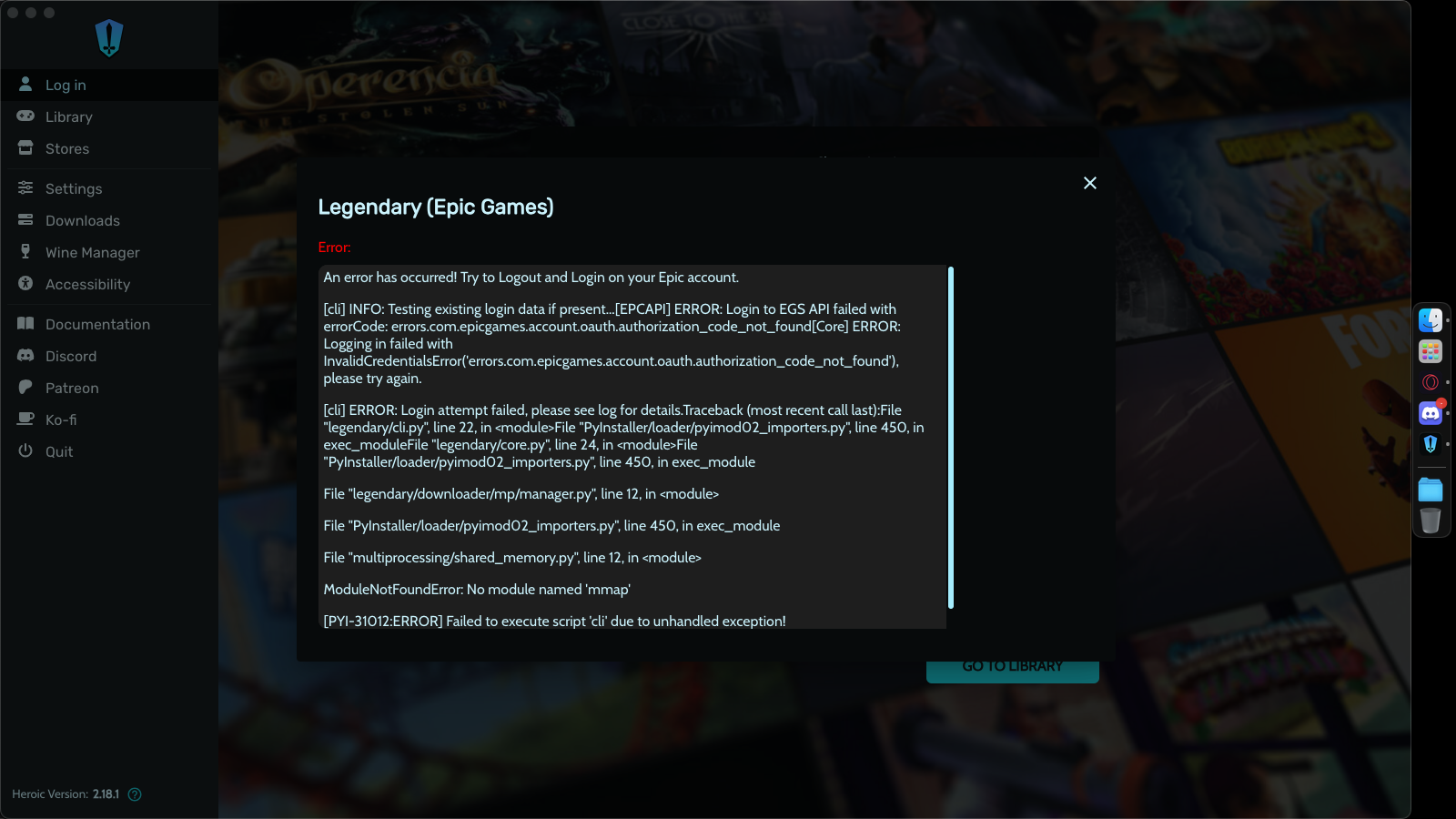Open Finder from the dock
The width and height of the screenshot is (1456, 819).
(1431, 320)
